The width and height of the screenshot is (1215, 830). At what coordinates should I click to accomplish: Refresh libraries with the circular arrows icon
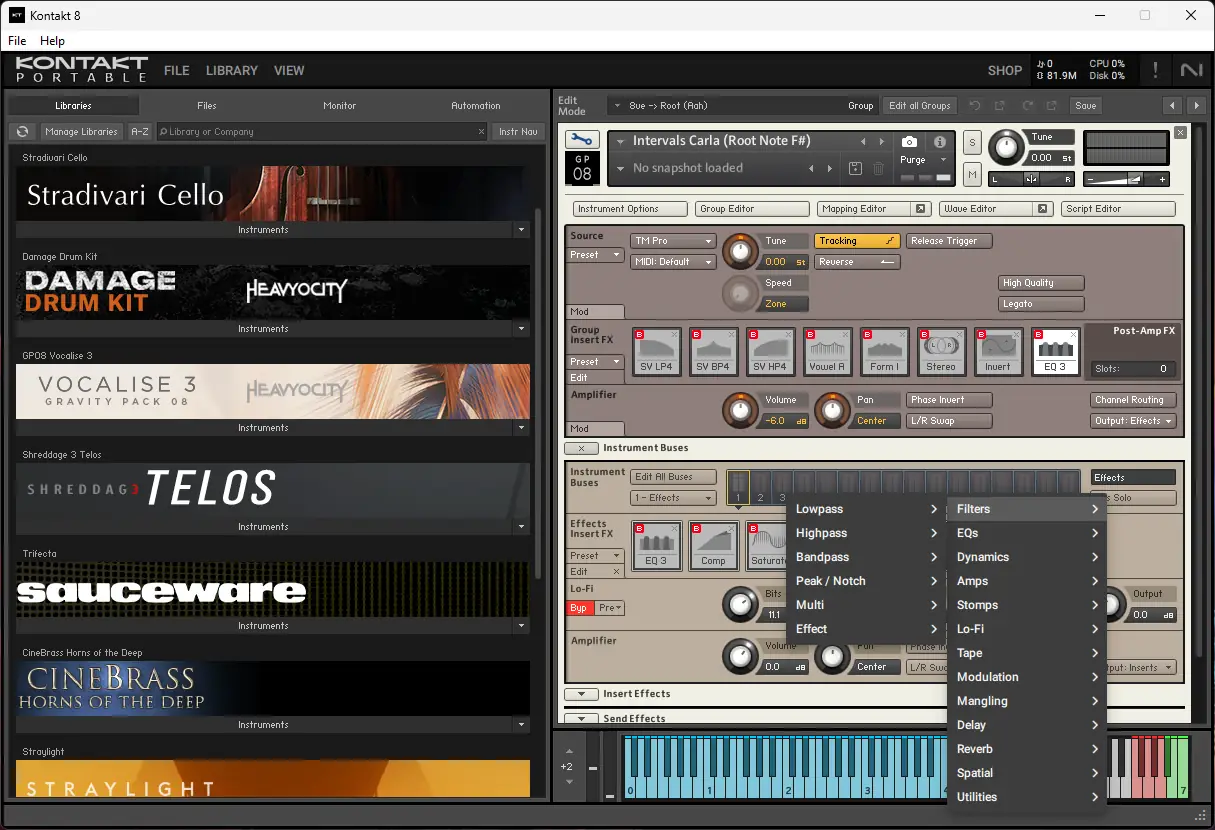click(22, 131)
